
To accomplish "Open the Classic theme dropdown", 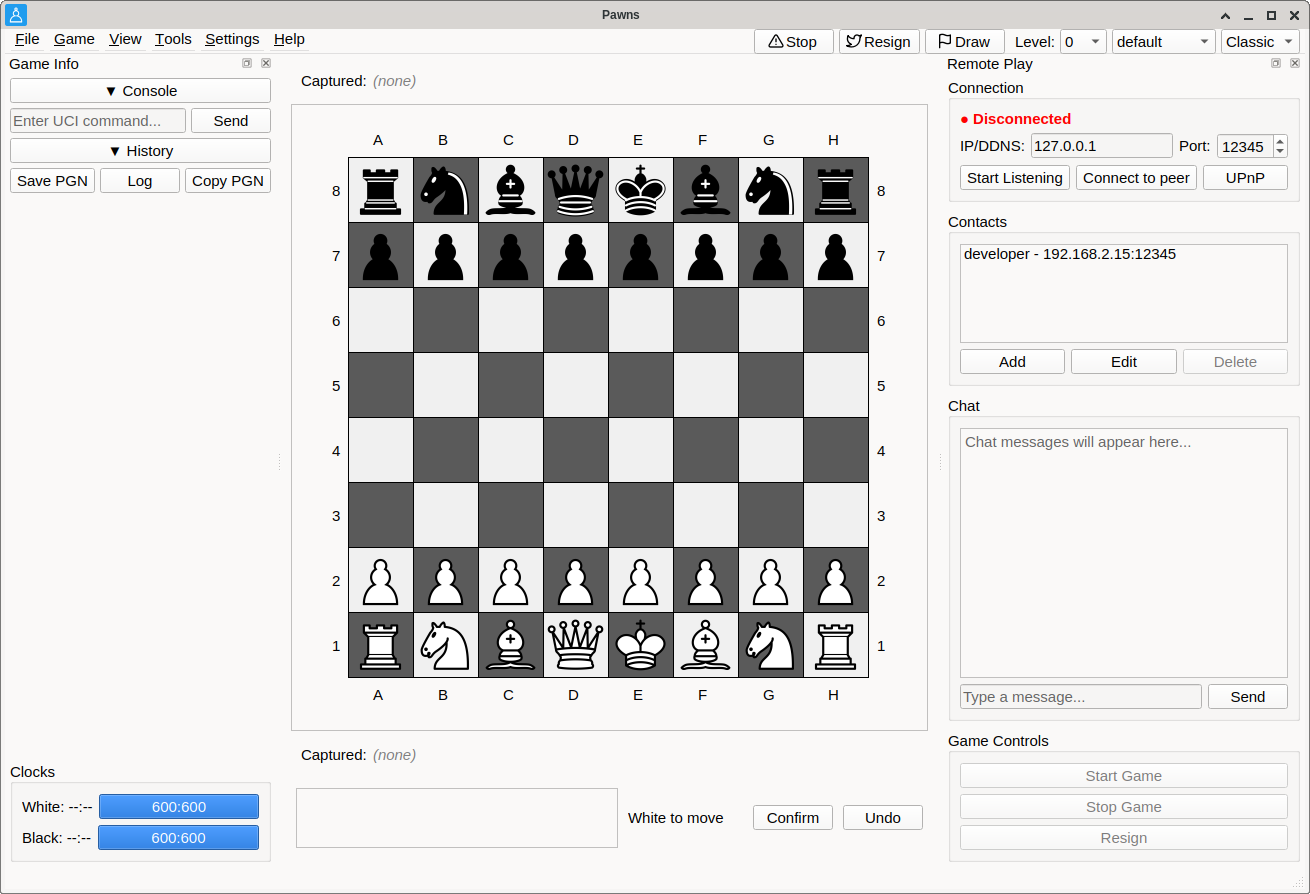I will pyautogui.click(x=1260, y=42).
